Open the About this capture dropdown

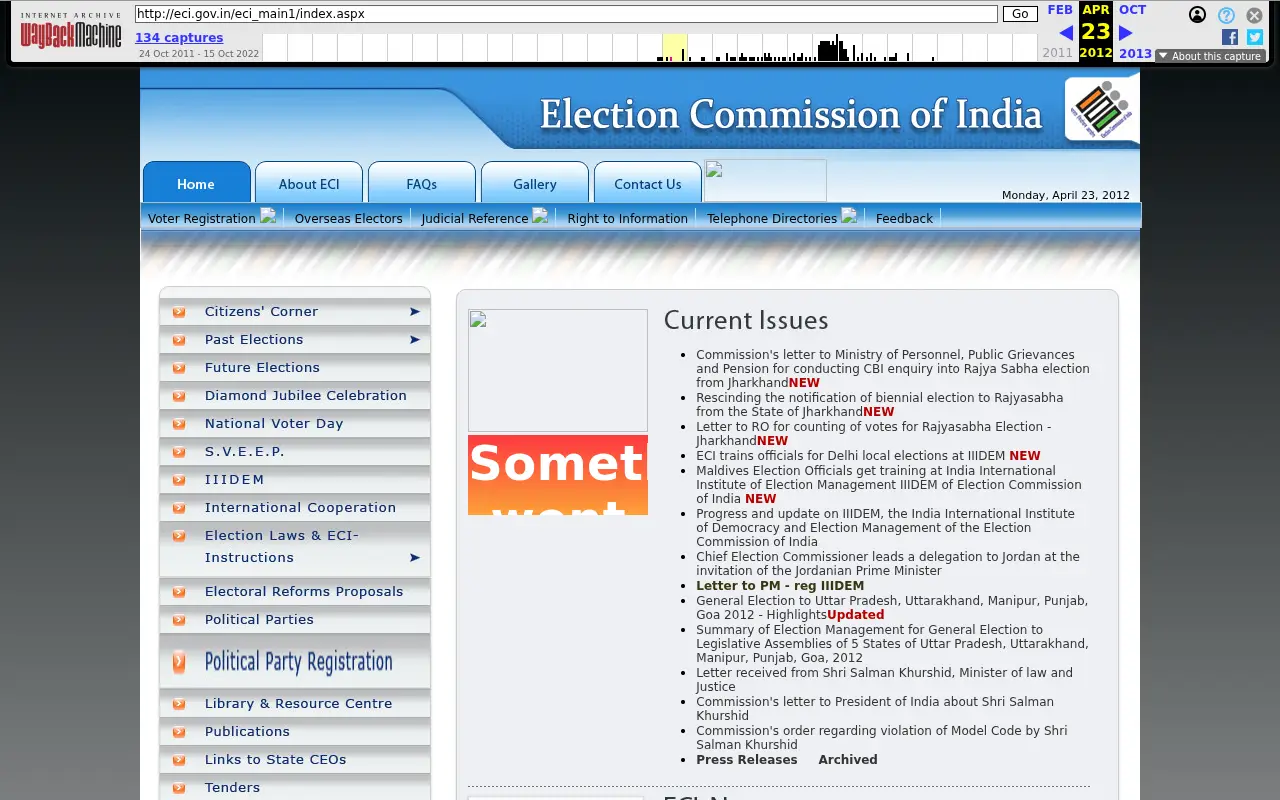1211,56
